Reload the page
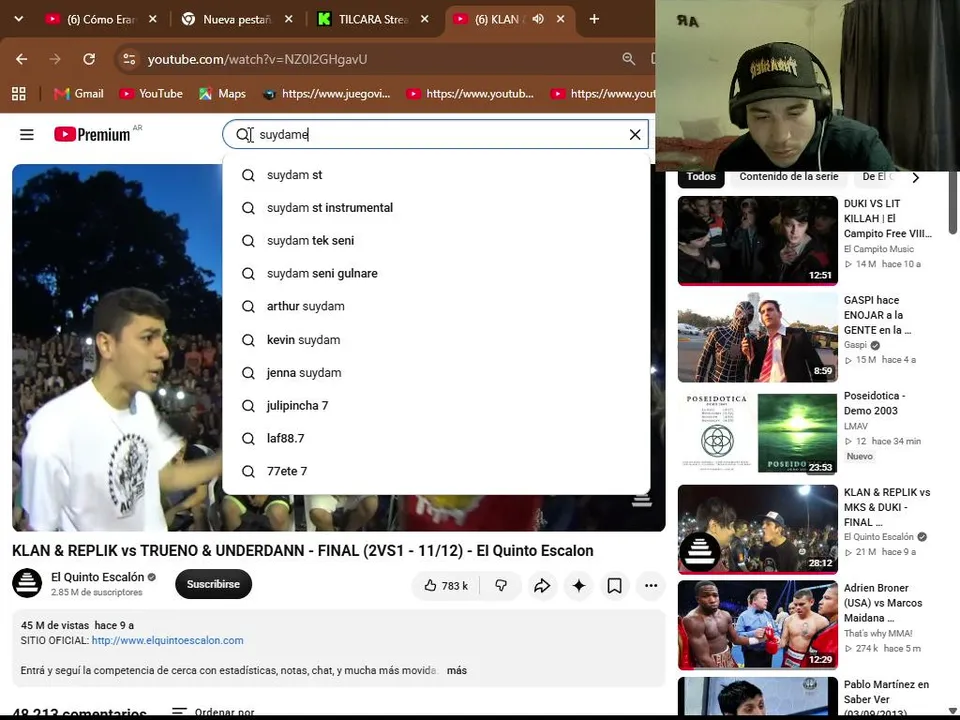This screenshot has width=960, height=720. (x=89, y=59)
